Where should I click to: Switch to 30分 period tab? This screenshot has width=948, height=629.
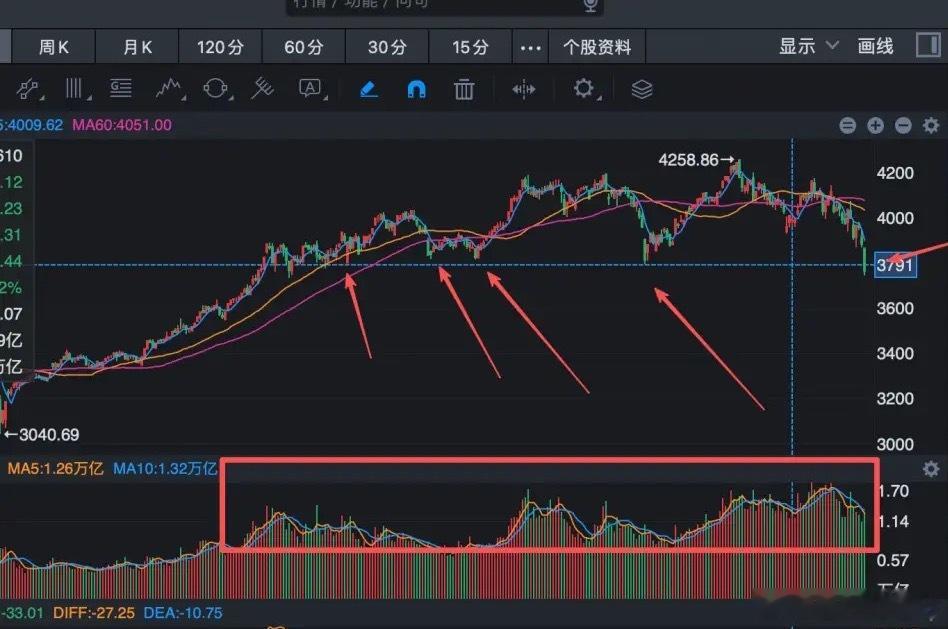pos(387,47)
